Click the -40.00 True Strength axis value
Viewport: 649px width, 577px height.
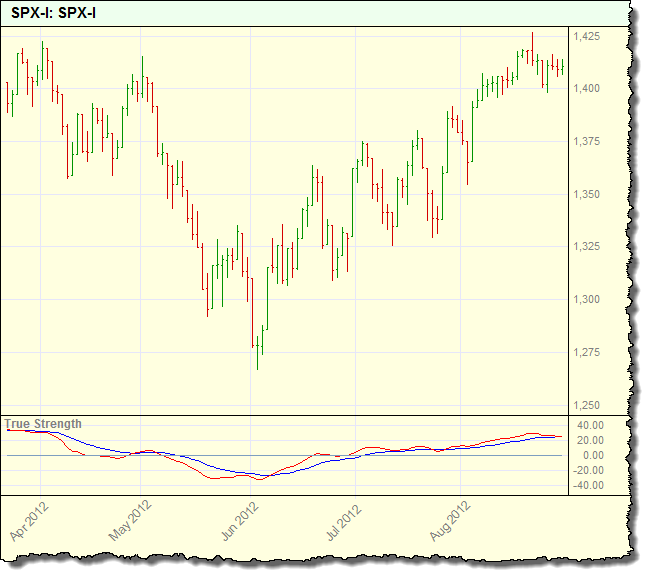click(x=589, y=486)
